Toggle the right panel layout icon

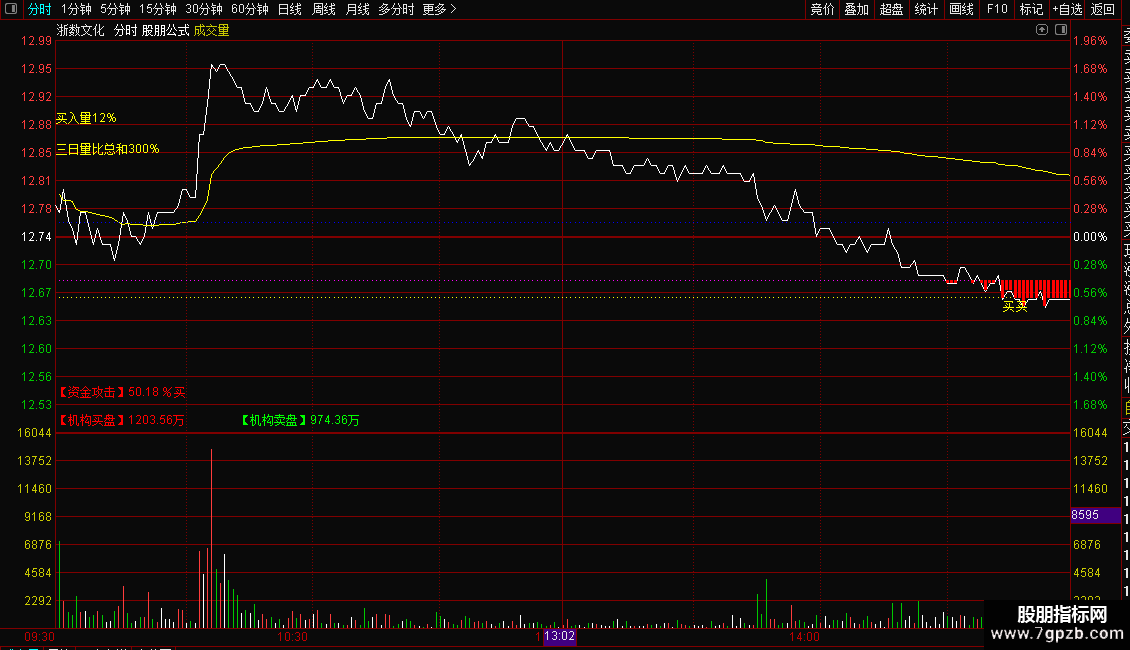pyautogui.click(x=1061, y=30)
